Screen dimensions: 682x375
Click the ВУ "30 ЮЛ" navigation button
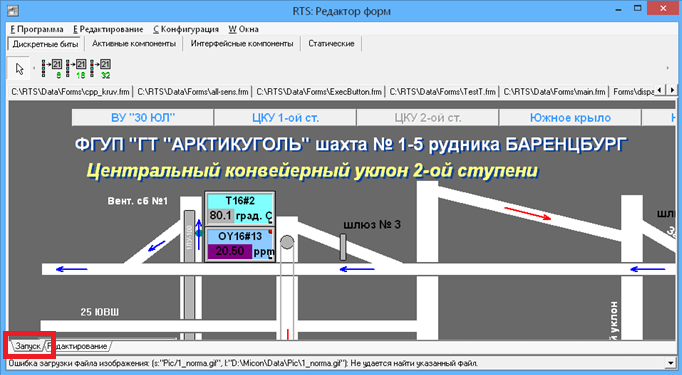[143, 117]
